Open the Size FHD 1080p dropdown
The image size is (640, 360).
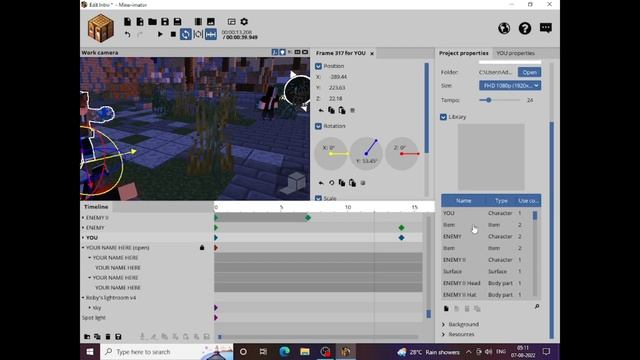click(x=510, y=86)
